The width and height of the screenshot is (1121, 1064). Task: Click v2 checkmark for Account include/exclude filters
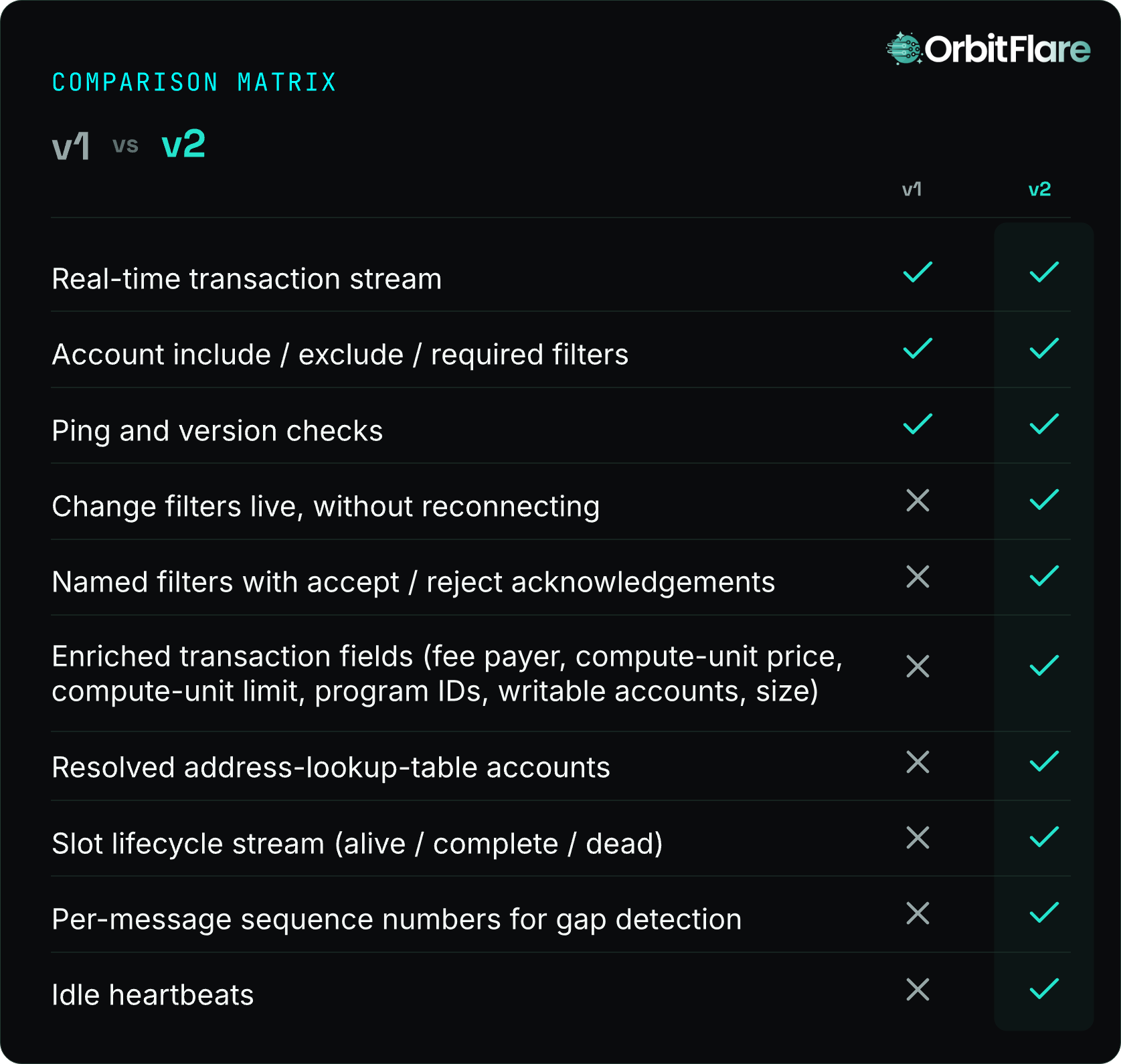click(1044, 348)
